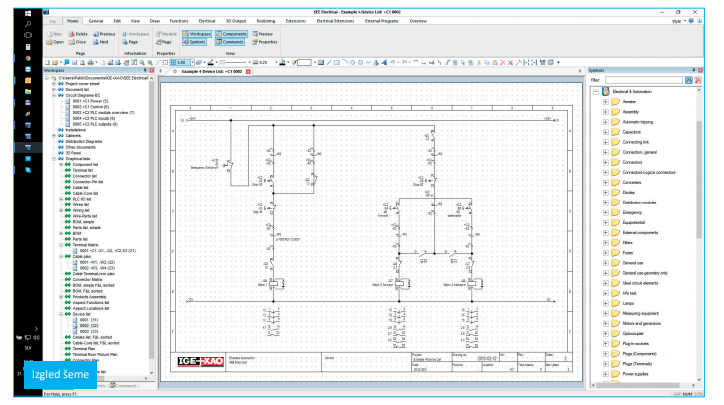Close the Example 4-Device List tab
This screenshot has width=724, height=405.
pyautogui.click(x=248, y=72)
